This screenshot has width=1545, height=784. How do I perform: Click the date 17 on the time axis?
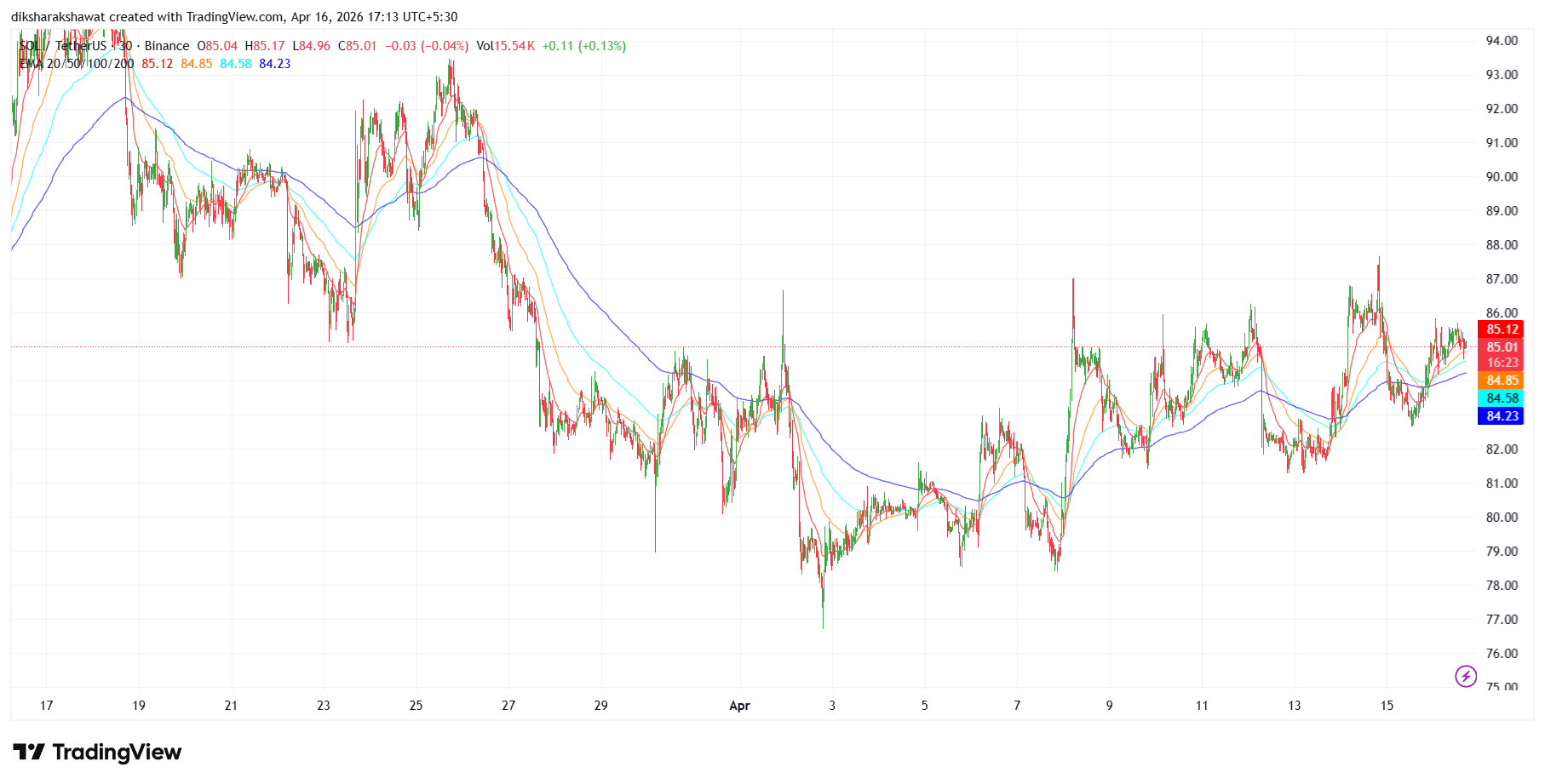(46, 706)
